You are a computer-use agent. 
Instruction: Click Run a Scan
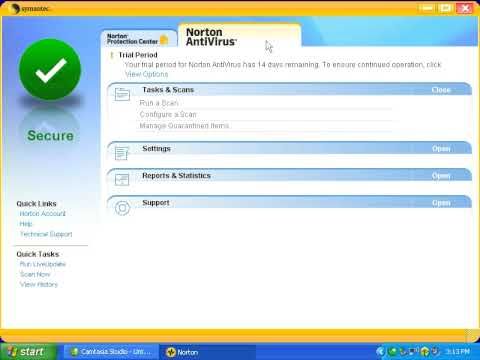pos(159,103)
